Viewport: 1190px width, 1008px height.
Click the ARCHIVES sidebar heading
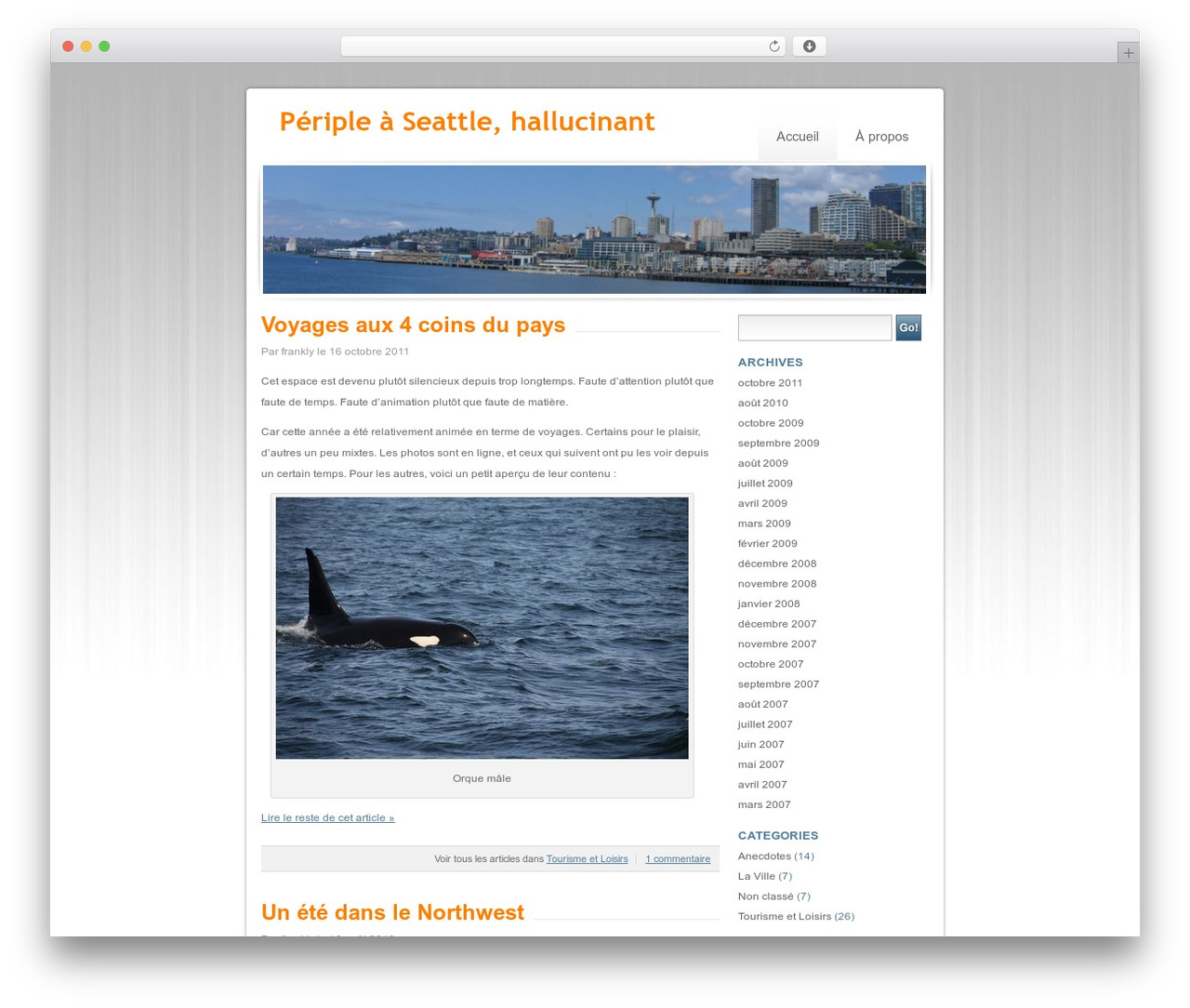(x=770, y=363)
